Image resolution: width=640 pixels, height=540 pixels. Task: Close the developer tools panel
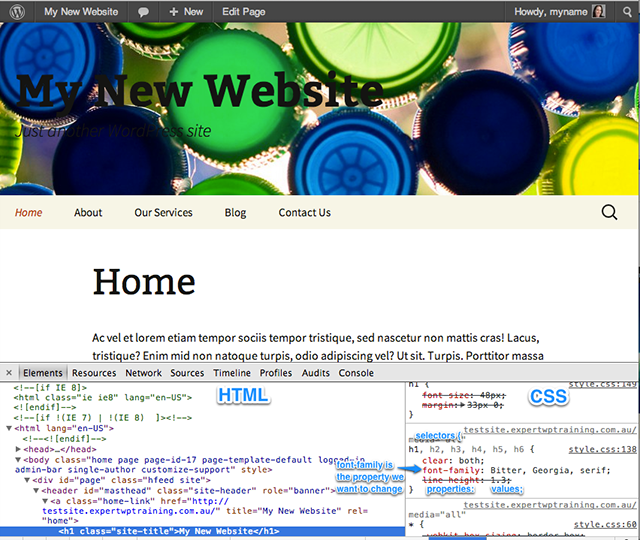click(9, 373)
